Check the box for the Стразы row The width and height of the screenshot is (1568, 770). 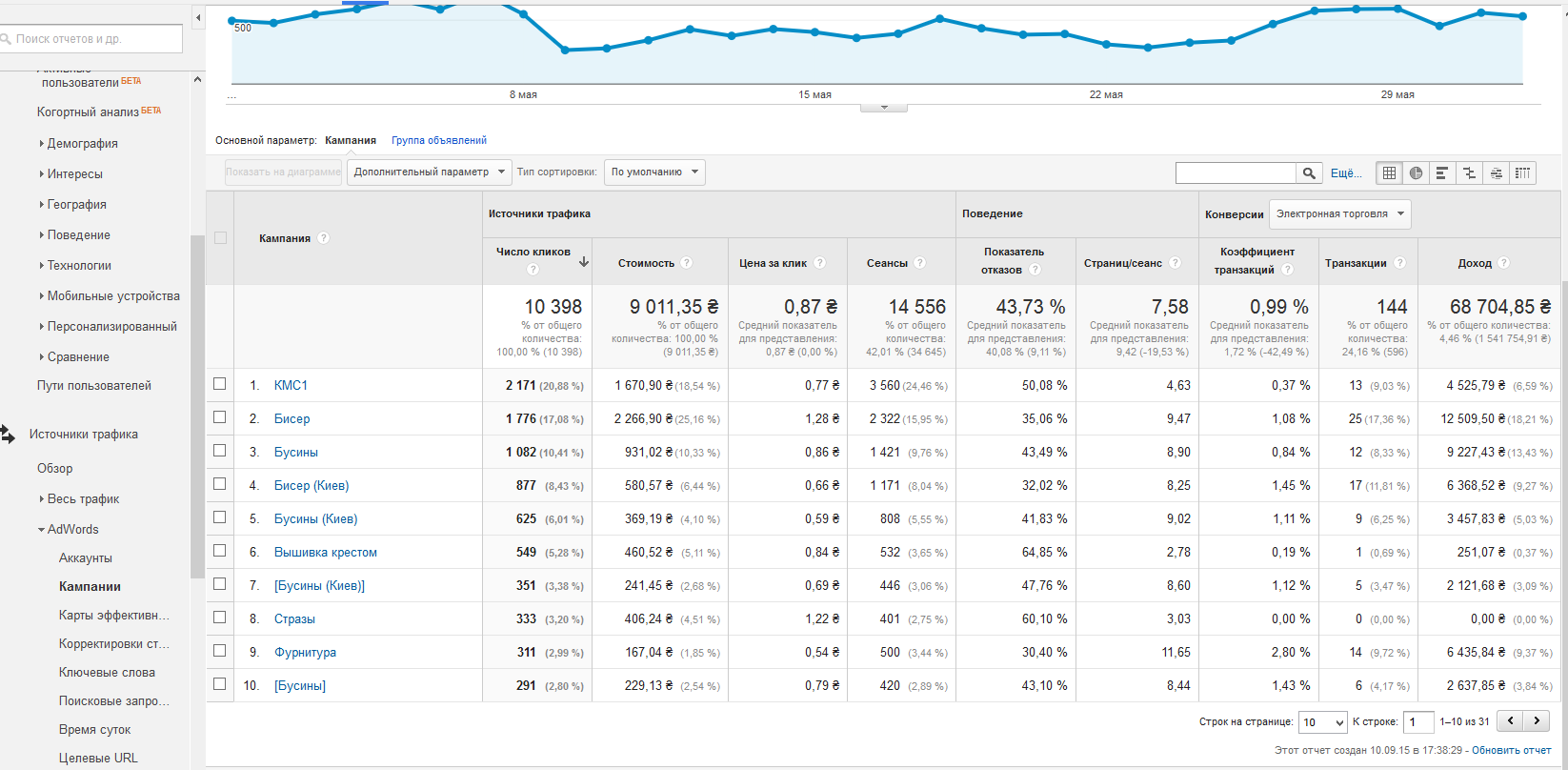coord(220,618)
